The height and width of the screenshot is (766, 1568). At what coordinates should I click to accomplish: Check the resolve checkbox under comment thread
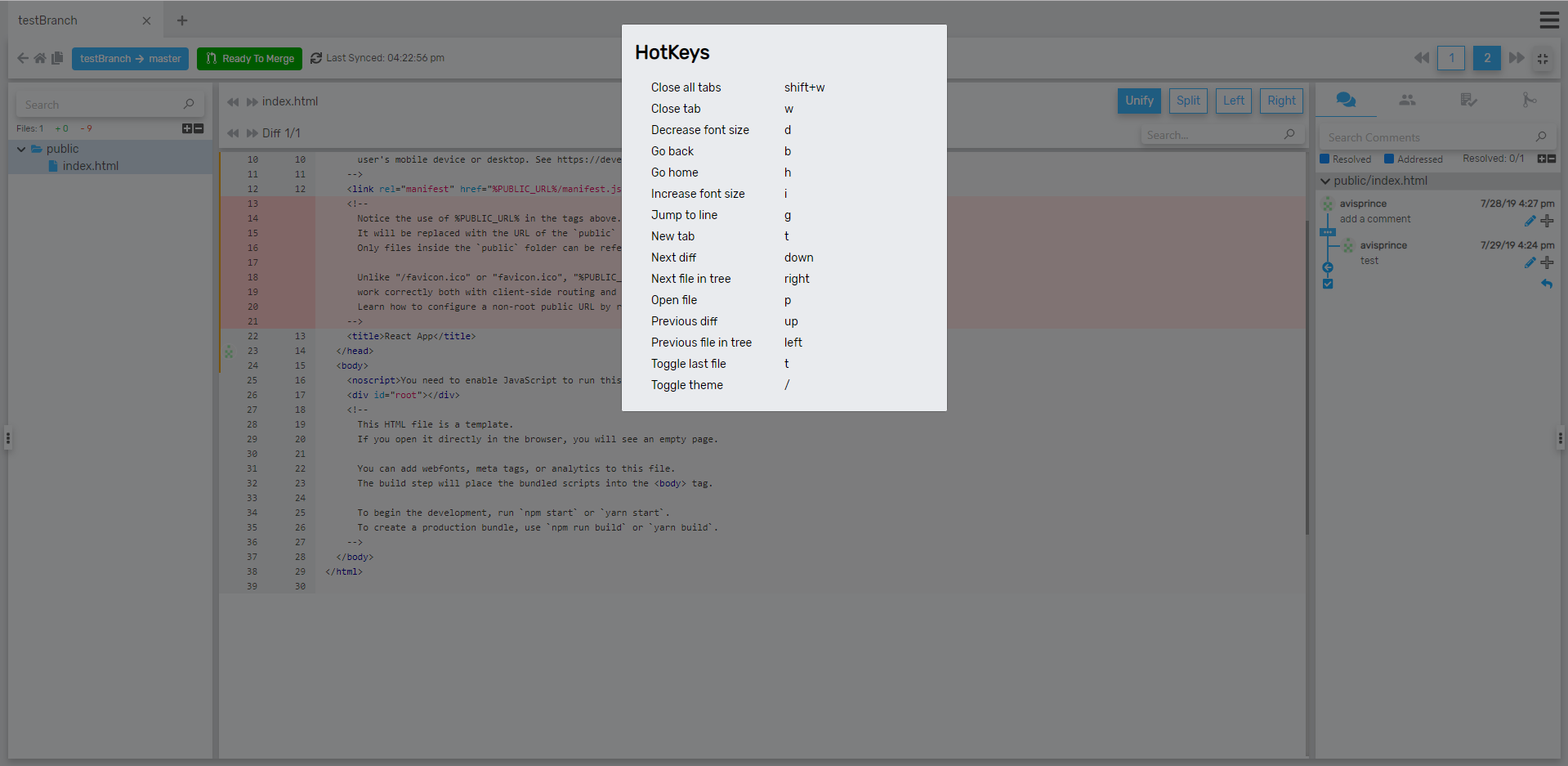point(1328,284)
